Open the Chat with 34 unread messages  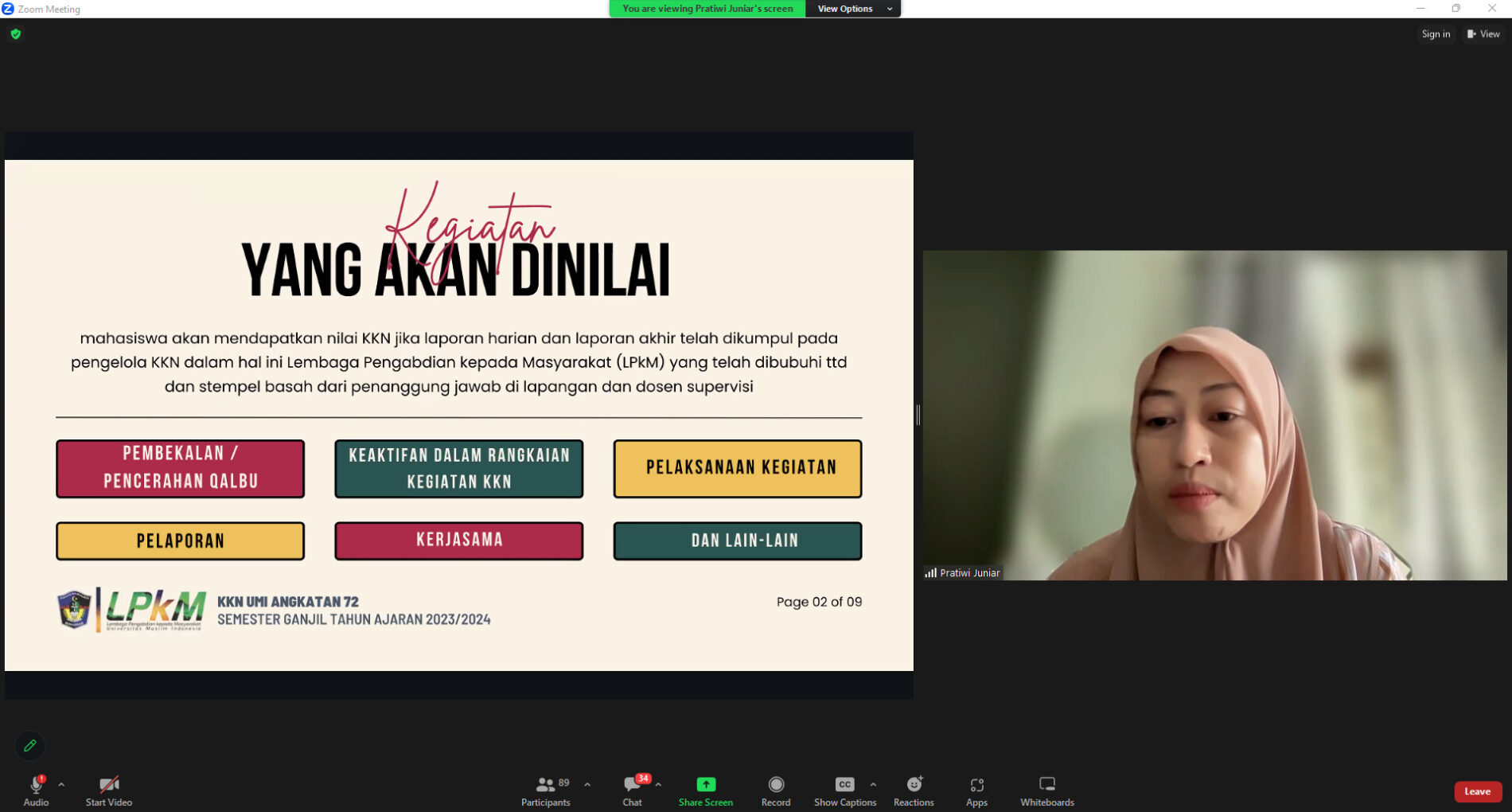[631, 788]
